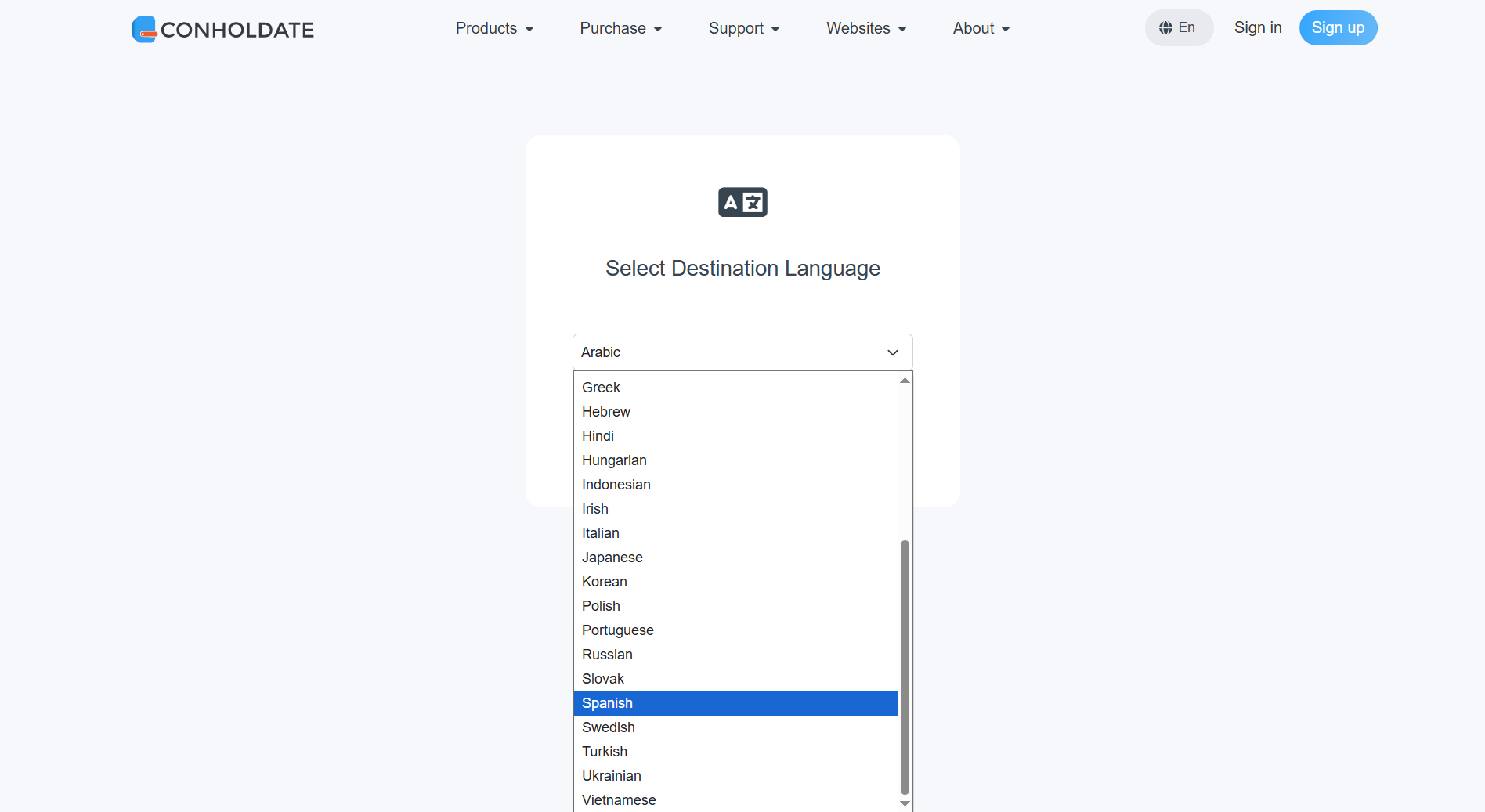Select Irish from the list
The width and height of the screenshot is (1485, 812).
click(735, 509)
